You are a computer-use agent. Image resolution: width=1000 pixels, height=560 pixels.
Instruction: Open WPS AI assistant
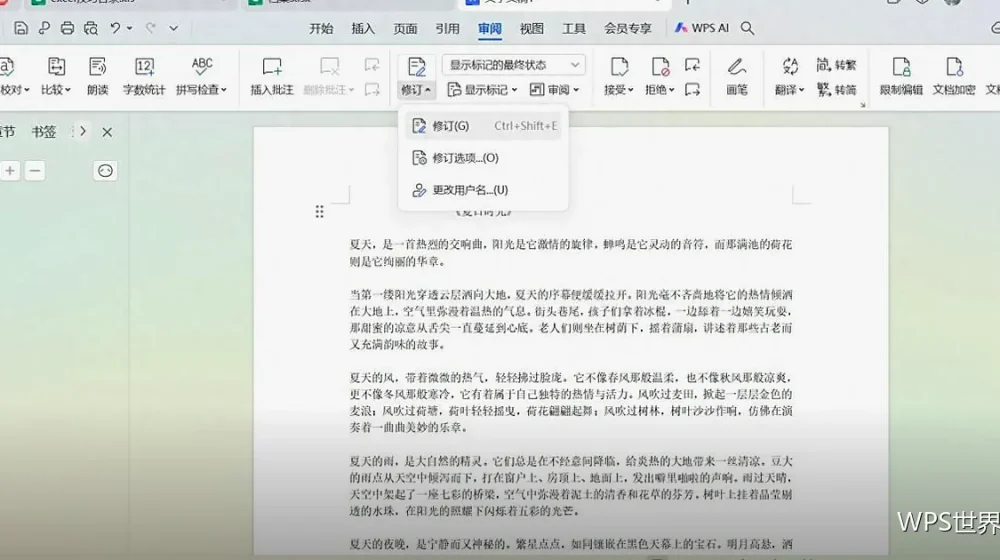702,28
